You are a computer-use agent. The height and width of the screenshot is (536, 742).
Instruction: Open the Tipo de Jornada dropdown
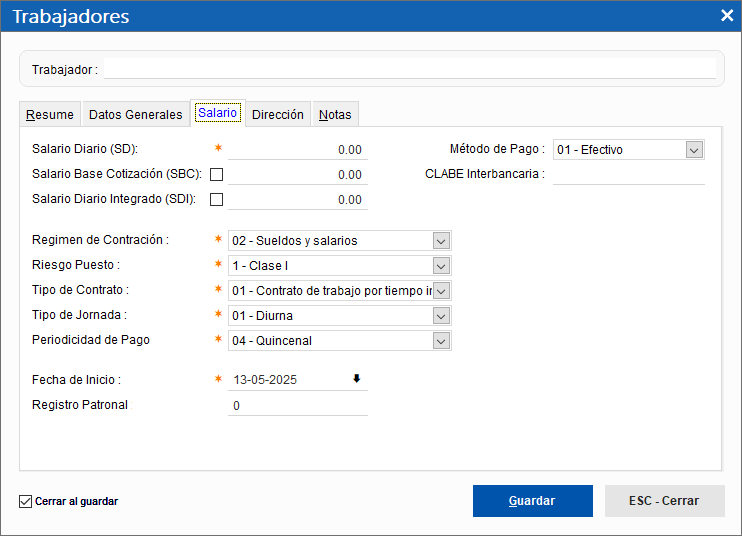[x=441, y=316]
